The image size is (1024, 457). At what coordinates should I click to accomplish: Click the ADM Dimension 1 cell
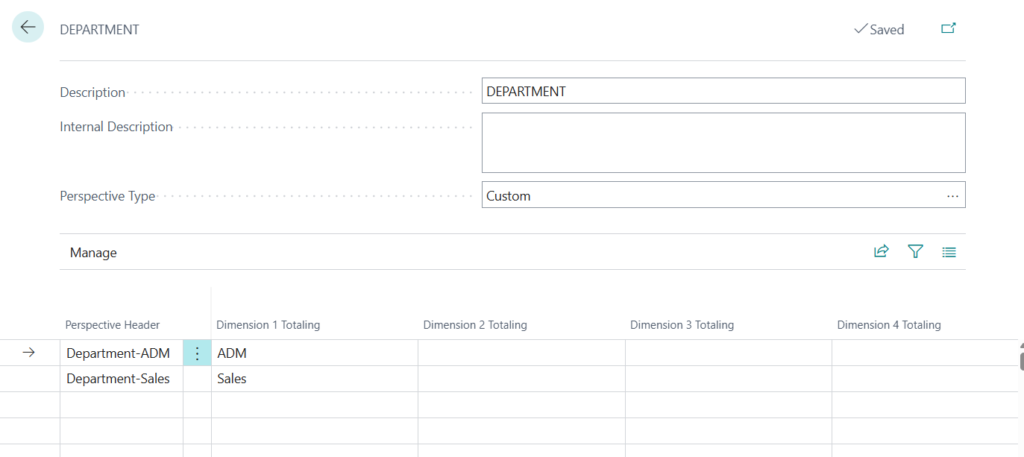point(312,353)
